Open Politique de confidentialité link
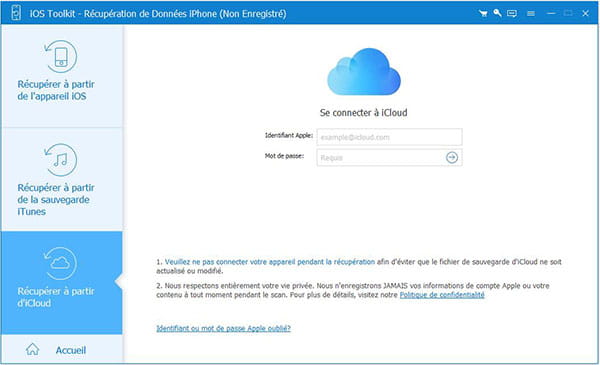Viewport: 600px width, 365px height. pos(442,295)
